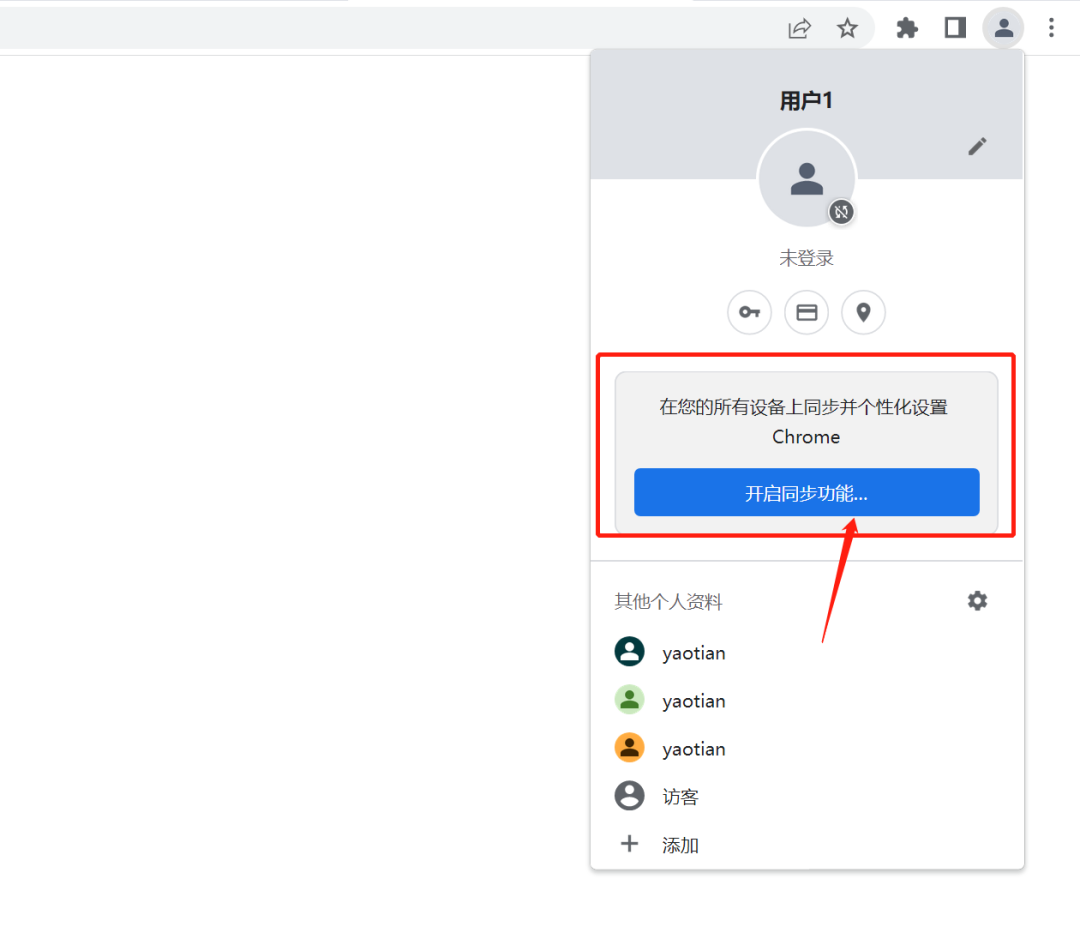
Task: Open saved passwords key icon
Action: pos(749,313)
